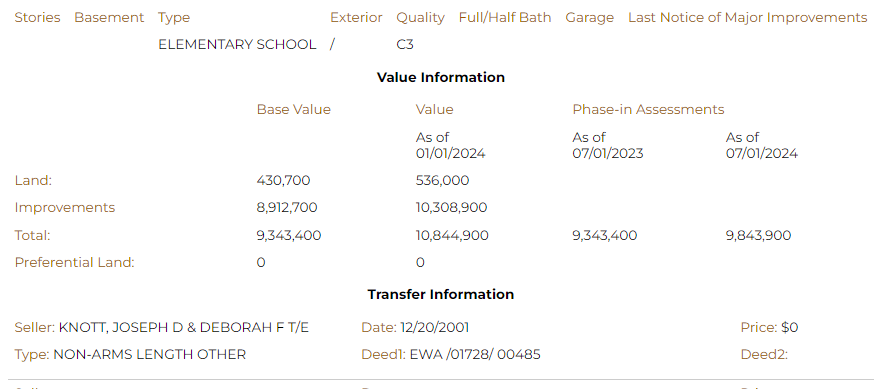Viewport: 878px width, 389px height.
Task: Select the Basement column header
Action: tap(109, 17)
